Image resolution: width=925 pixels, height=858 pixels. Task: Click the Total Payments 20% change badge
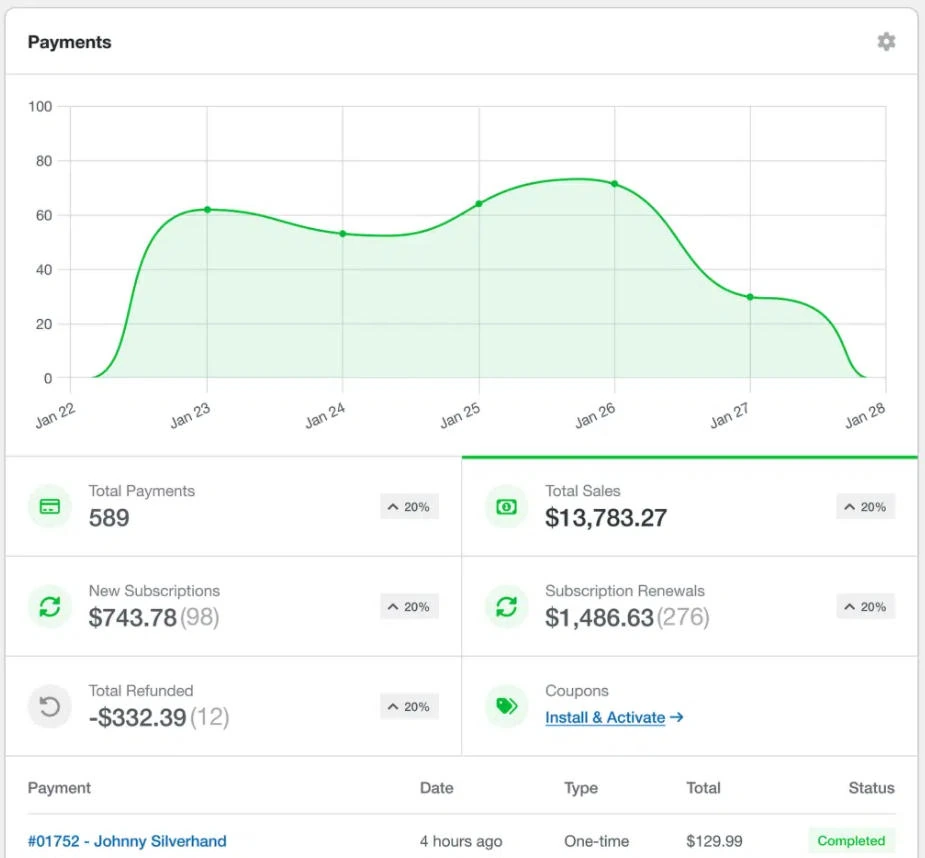(x=409, y=506)
